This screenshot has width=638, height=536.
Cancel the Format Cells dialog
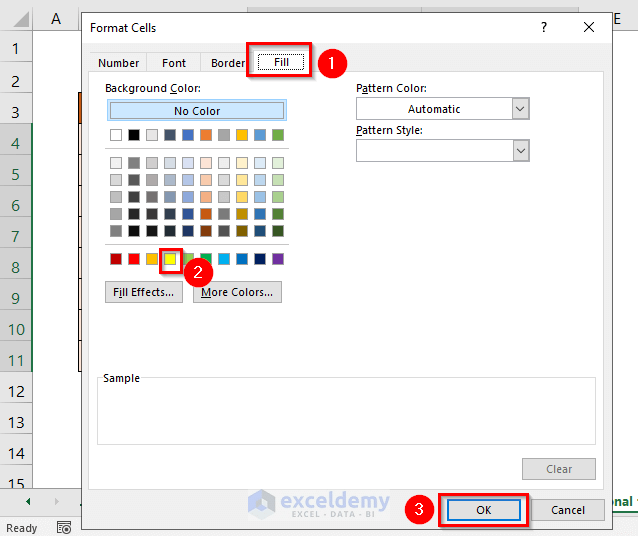coord(568,510)
